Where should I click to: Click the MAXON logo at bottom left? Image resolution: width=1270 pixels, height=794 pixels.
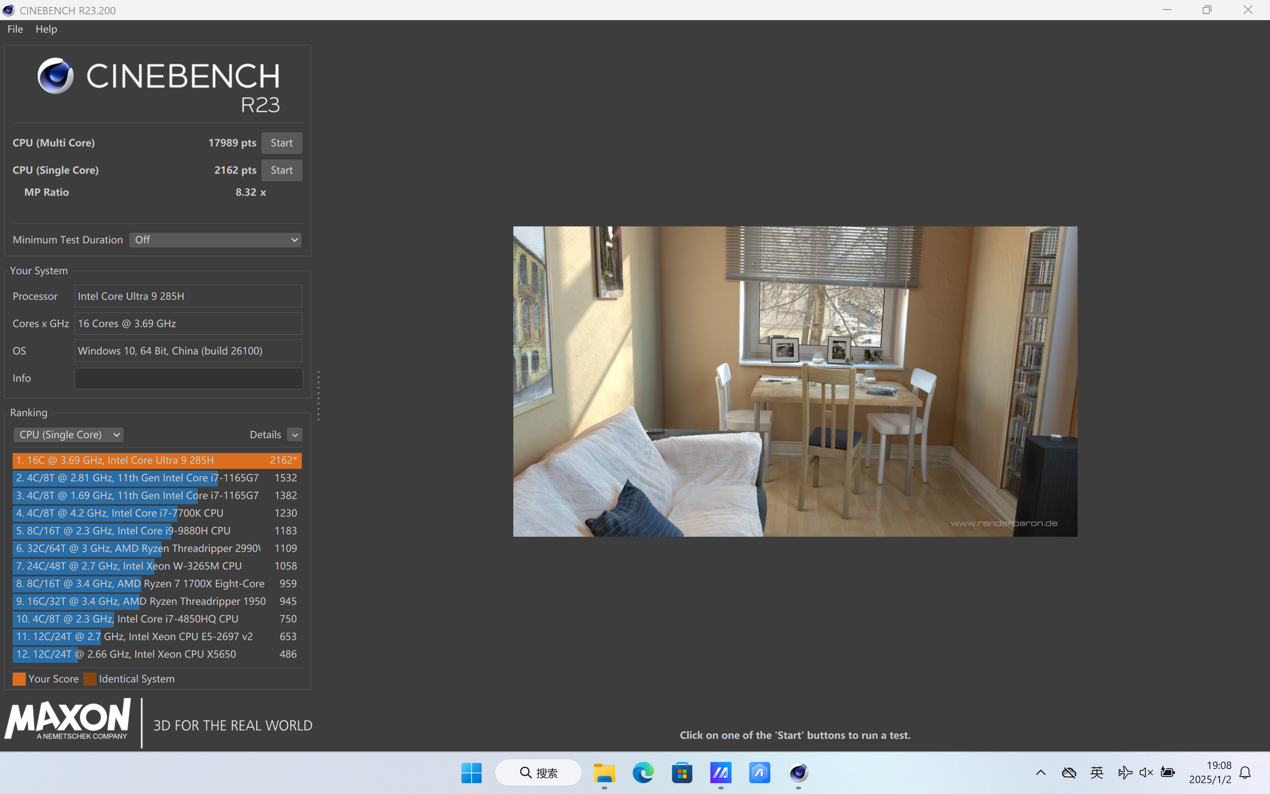point(68,720)
